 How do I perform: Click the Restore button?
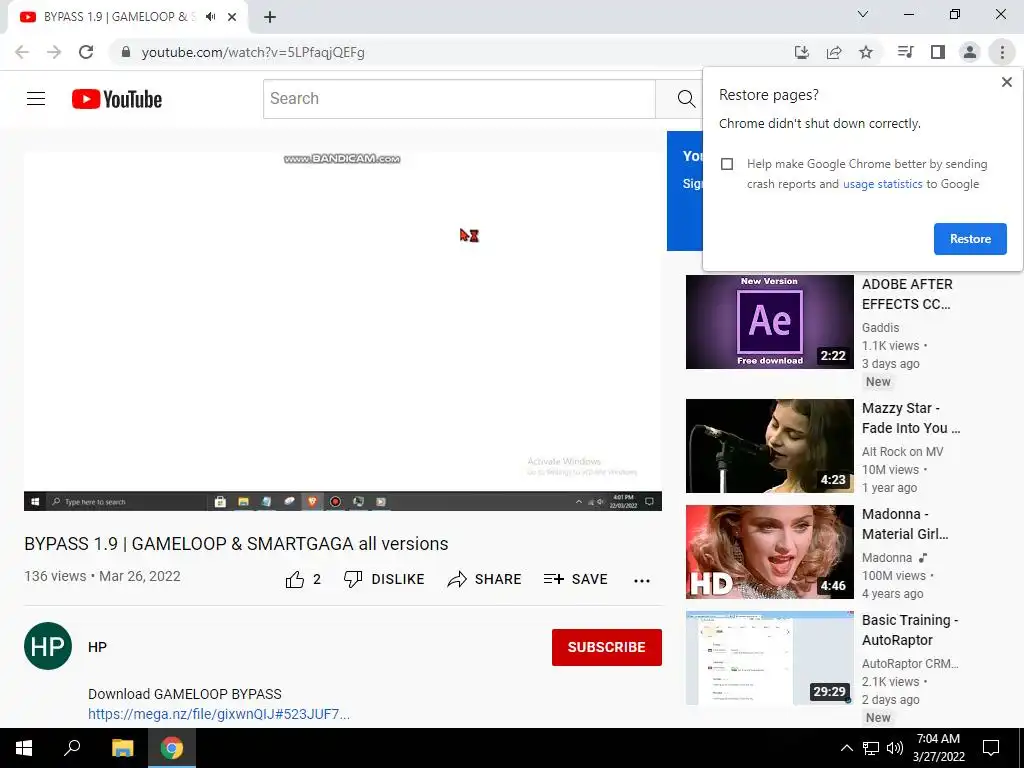[x=970, y=239]
